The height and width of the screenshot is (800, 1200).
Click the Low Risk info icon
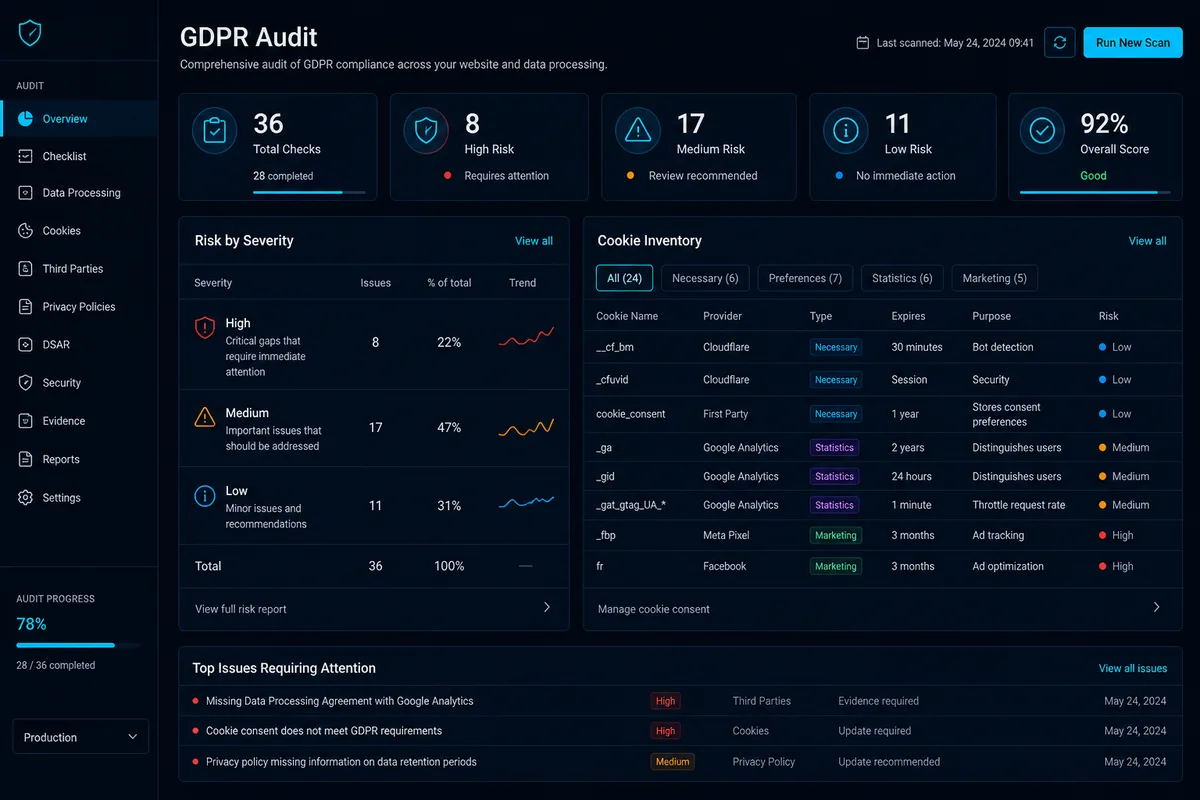pos(845,131)
